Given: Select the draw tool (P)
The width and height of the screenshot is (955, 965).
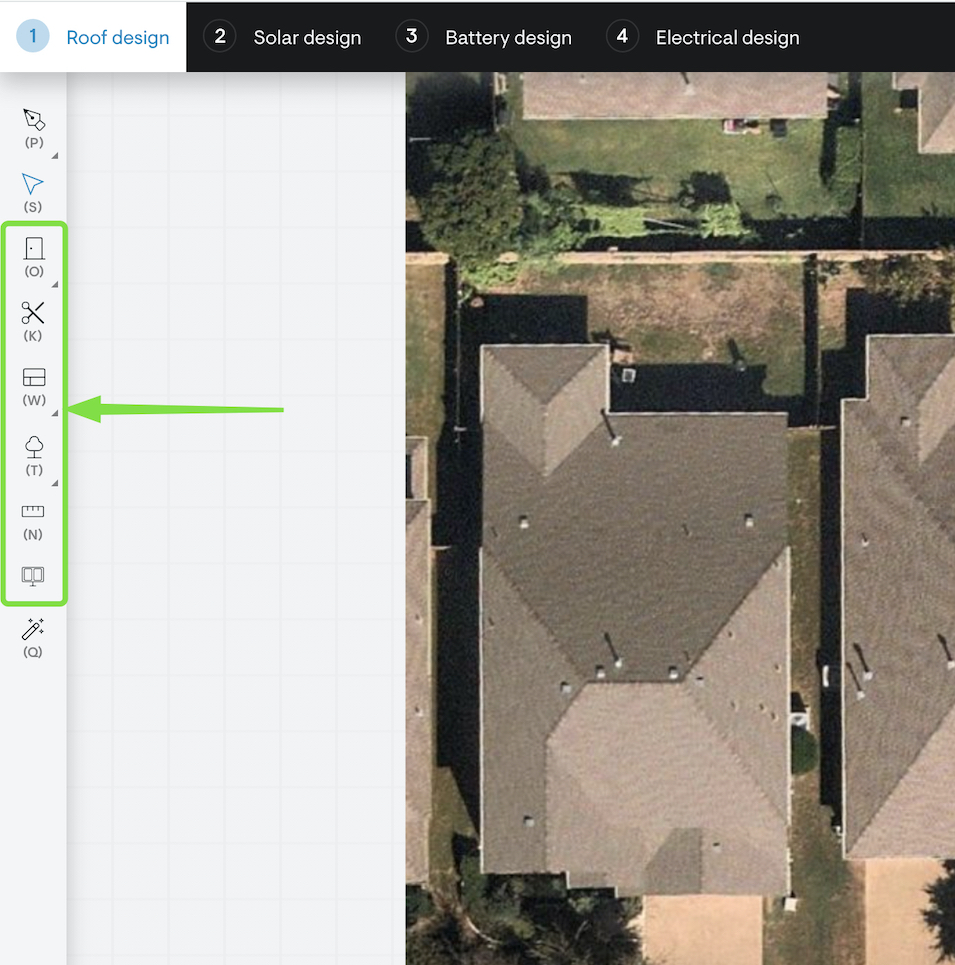Looking at the screenshot, I should 34,120.
